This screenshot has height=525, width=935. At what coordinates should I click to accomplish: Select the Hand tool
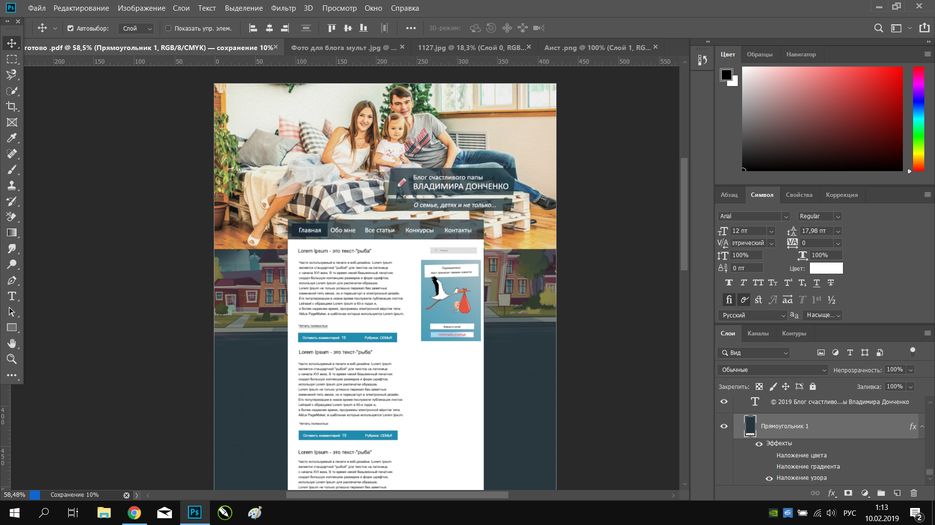click(11, 343)
